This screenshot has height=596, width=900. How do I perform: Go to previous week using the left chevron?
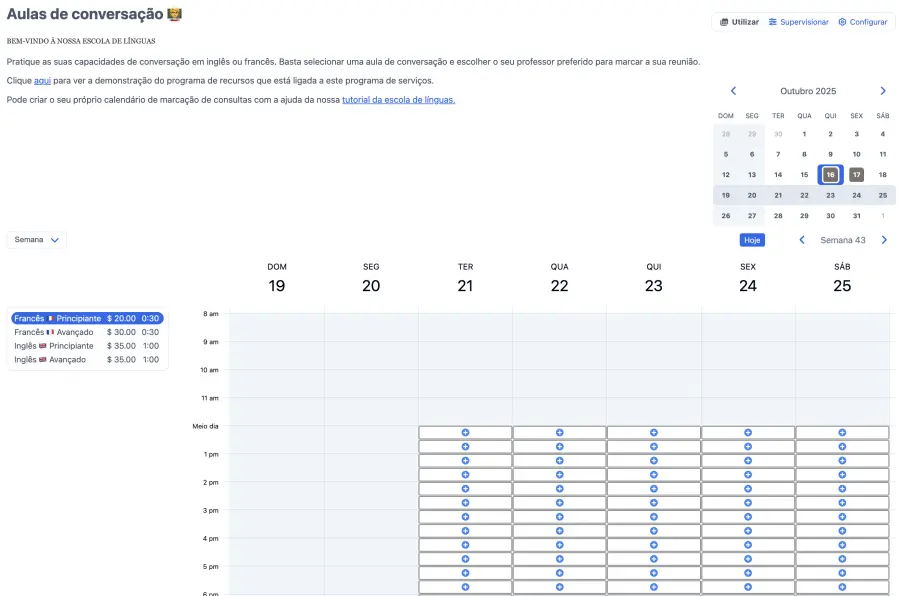coord(801,240)
